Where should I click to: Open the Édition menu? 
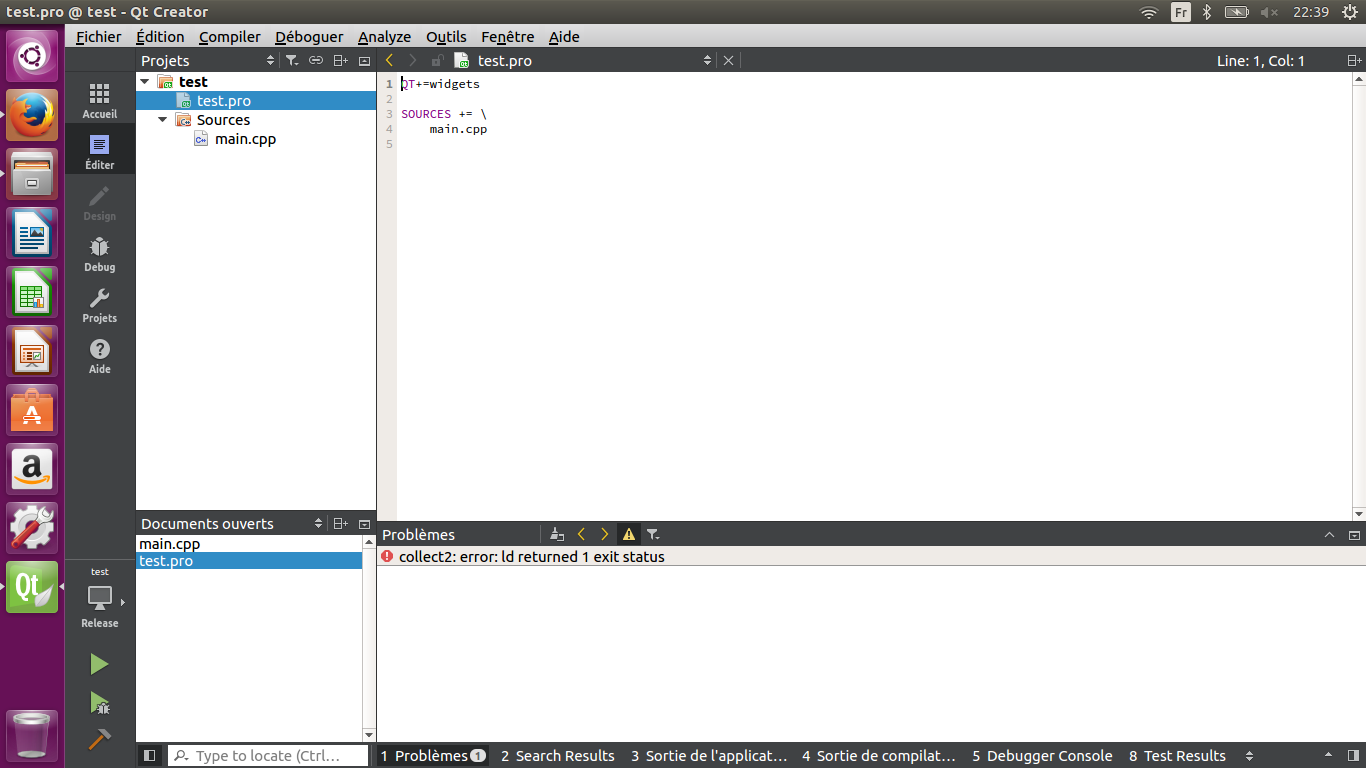coord(160,37)
